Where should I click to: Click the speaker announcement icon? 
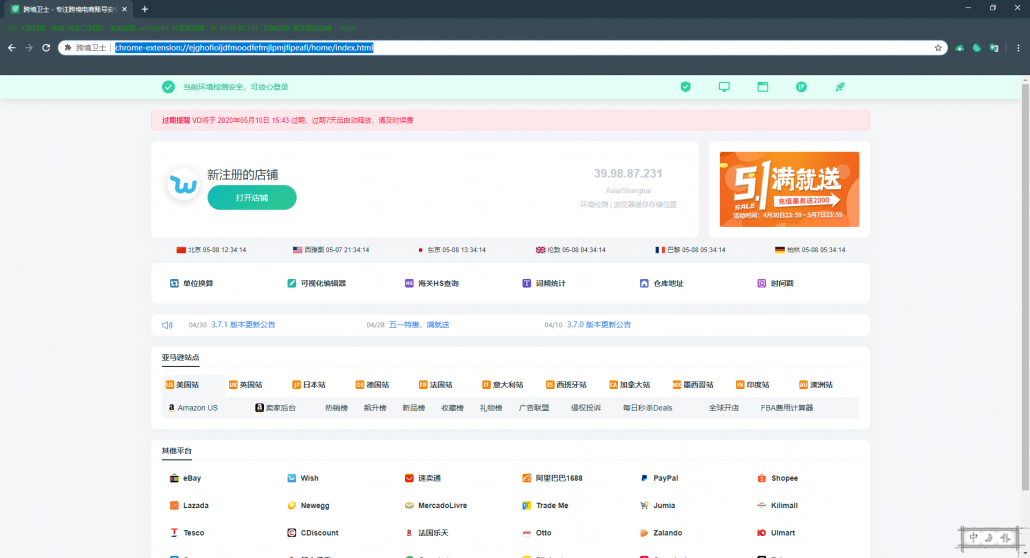coord(167,325)
